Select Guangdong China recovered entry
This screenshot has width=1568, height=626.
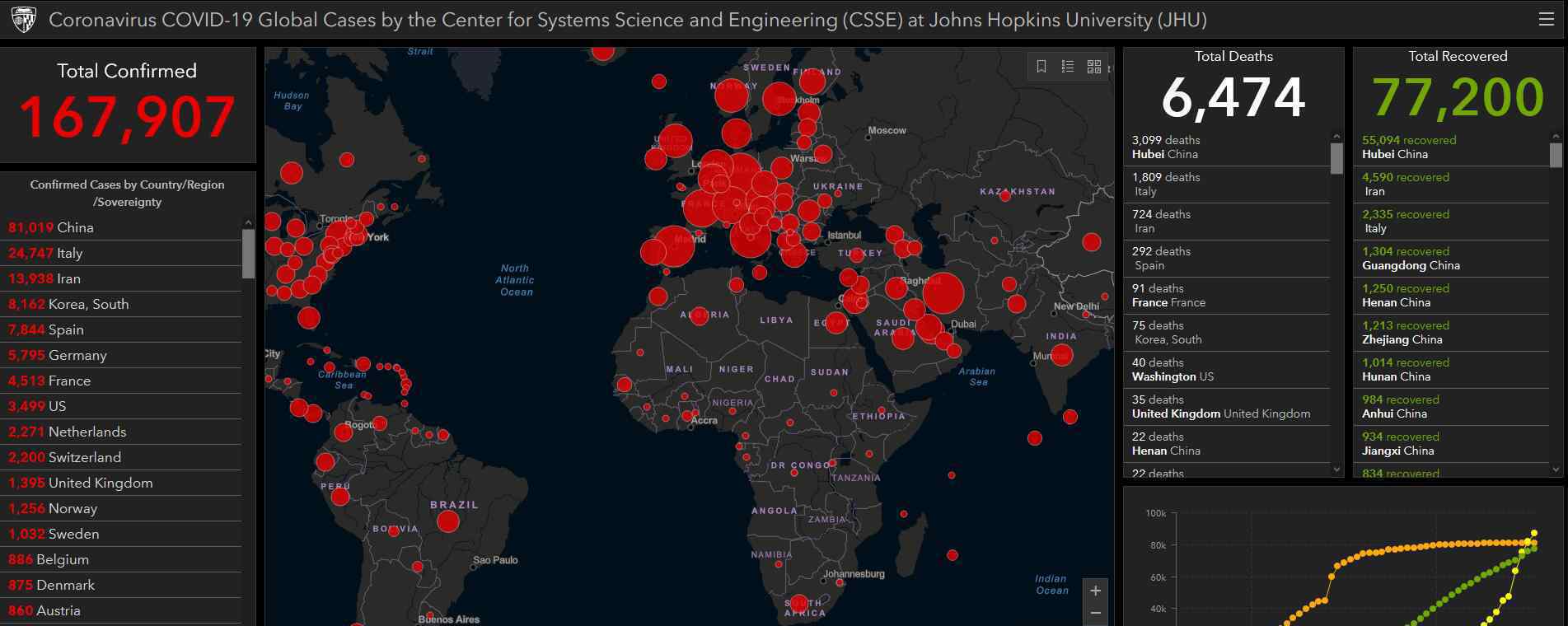(x=1452, y=259)
